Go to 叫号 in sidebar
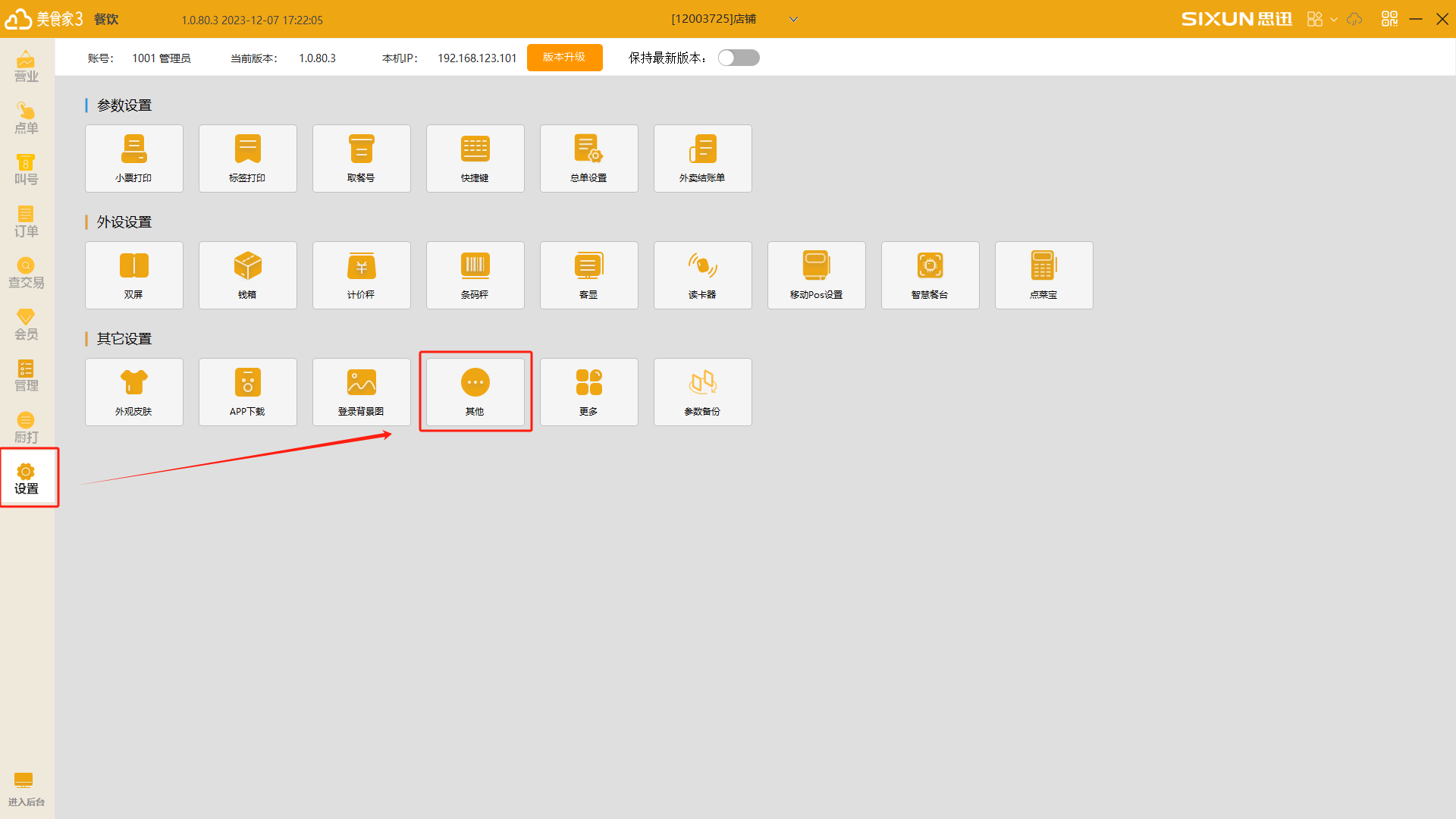1456x819 pixels. [x=27, y=171]
